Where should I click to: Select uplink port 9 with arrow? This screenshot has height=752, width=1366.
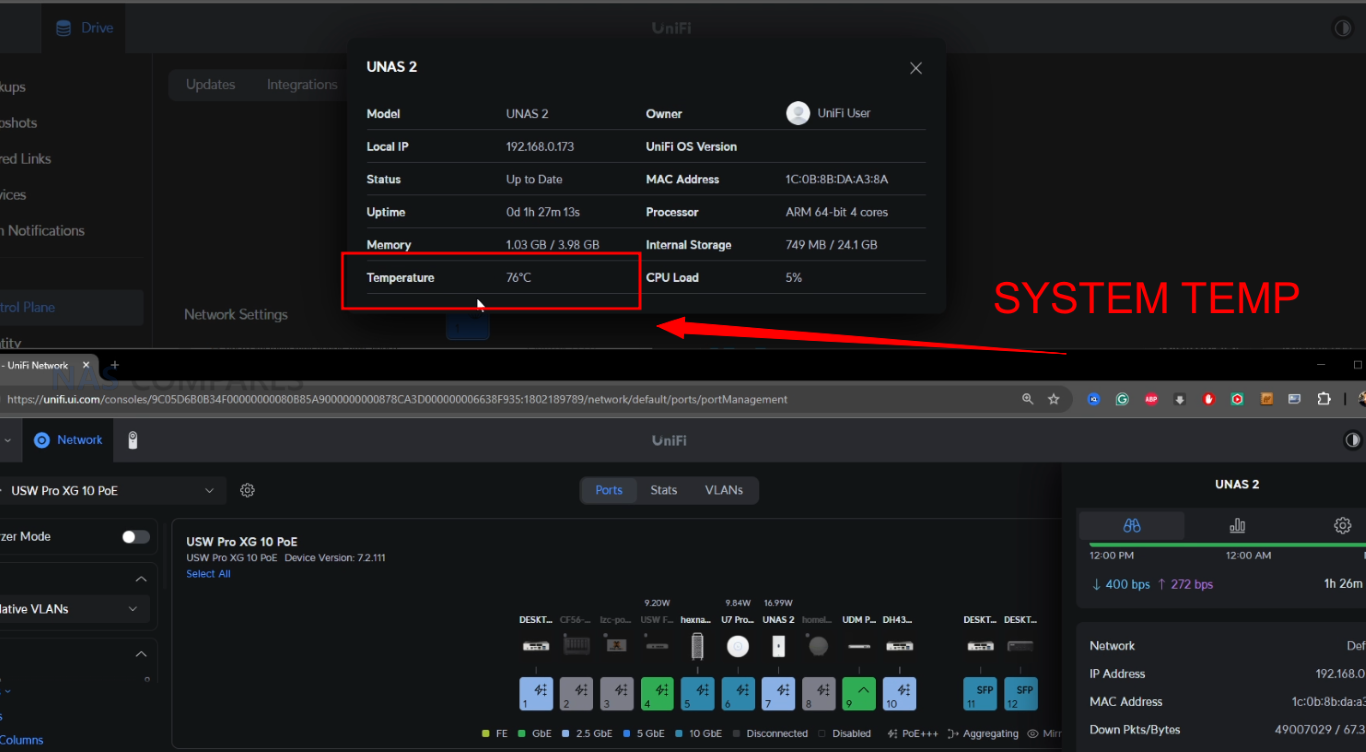pyautogui.click(x=859, y=694)
